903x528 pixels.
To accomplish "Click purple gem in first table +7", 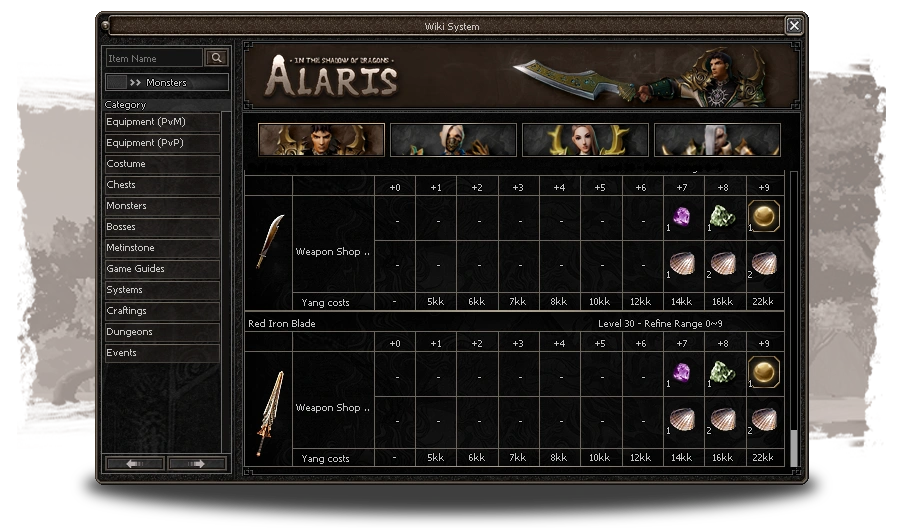I will click(682, 217).
